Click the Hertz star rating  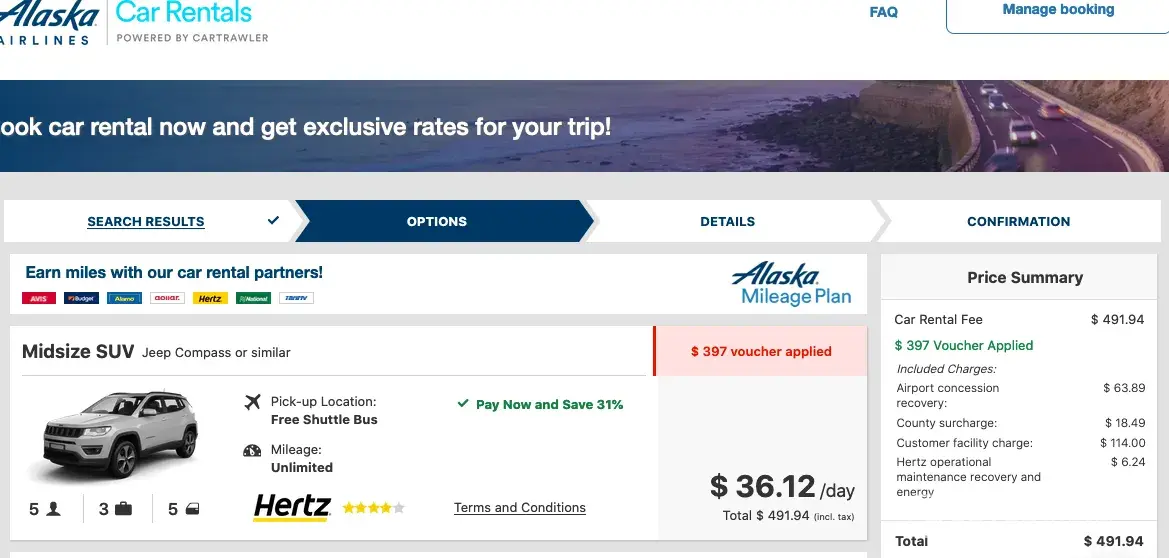click(373, 508)
